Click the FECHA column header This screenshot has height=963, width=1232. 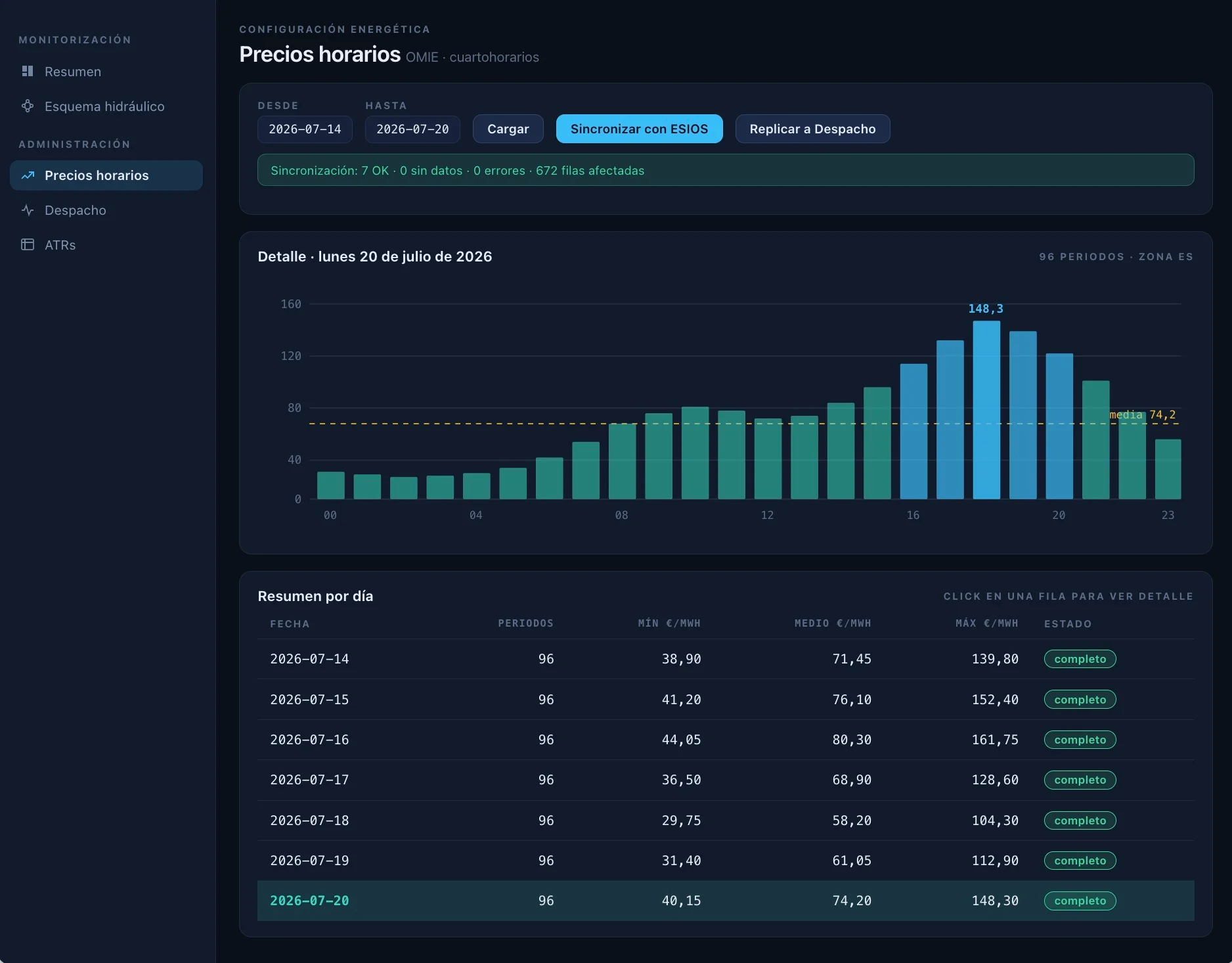[290, 623]
